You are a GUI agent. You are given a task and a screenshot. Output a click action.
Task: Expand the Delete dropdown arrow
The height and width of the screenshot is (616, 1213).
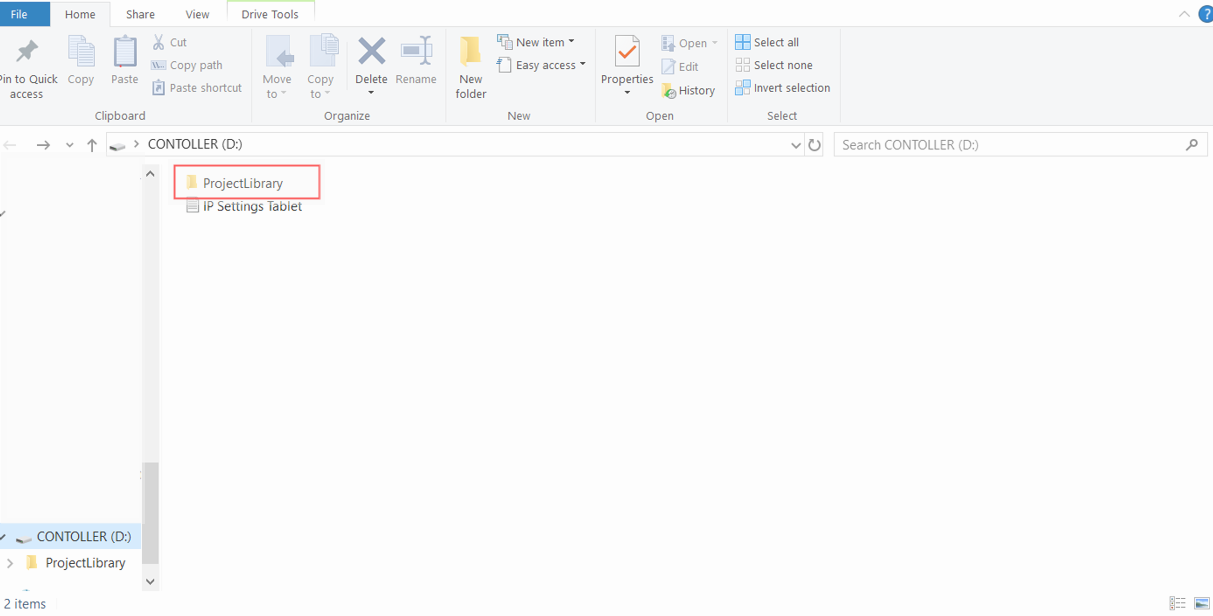[371, 93]
